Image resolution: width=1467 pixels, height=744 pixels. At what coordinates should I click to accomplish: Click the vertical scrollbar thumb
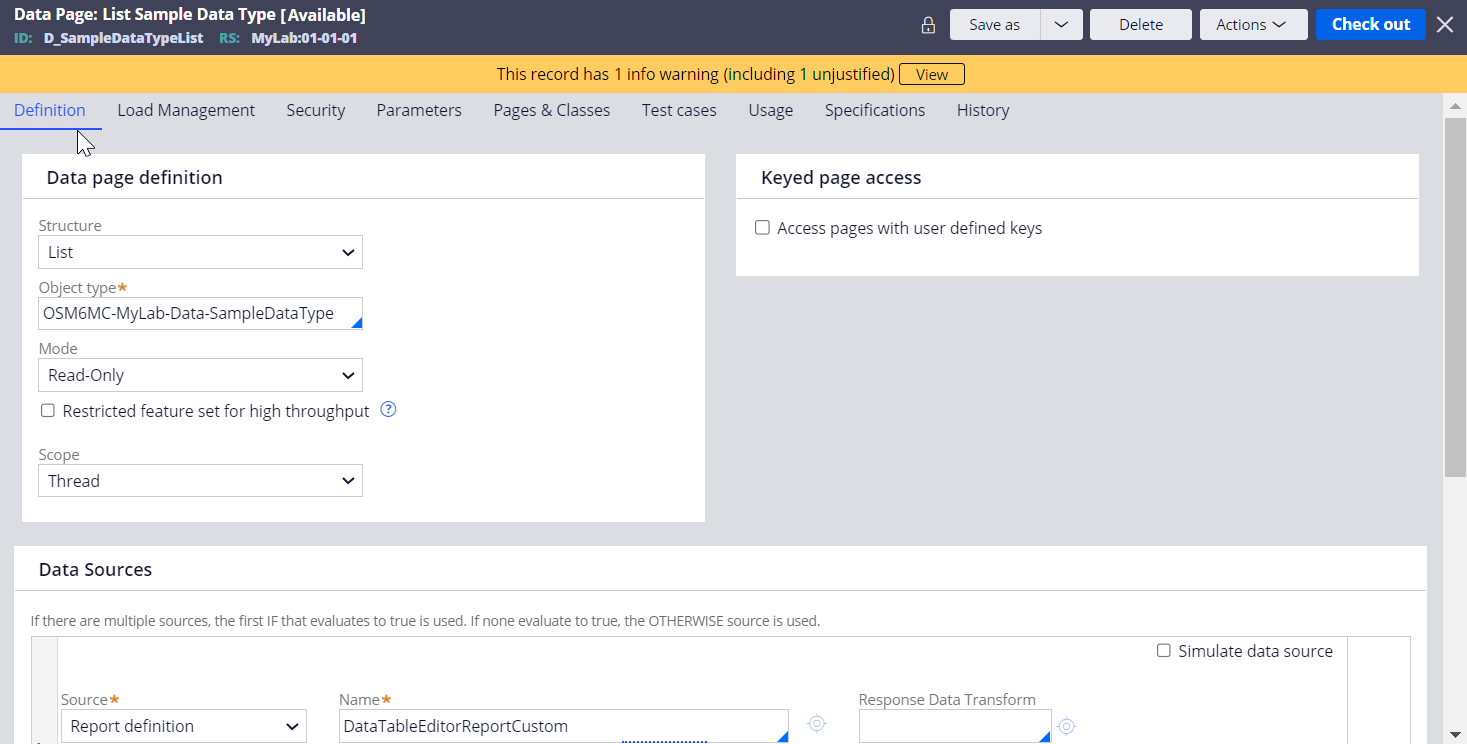(x=1455, y=296)
